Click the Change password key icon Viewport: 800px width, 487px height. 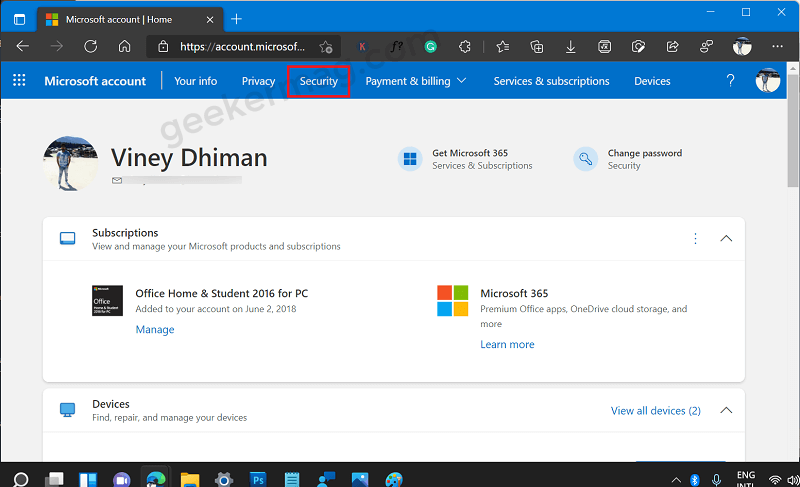585,159
